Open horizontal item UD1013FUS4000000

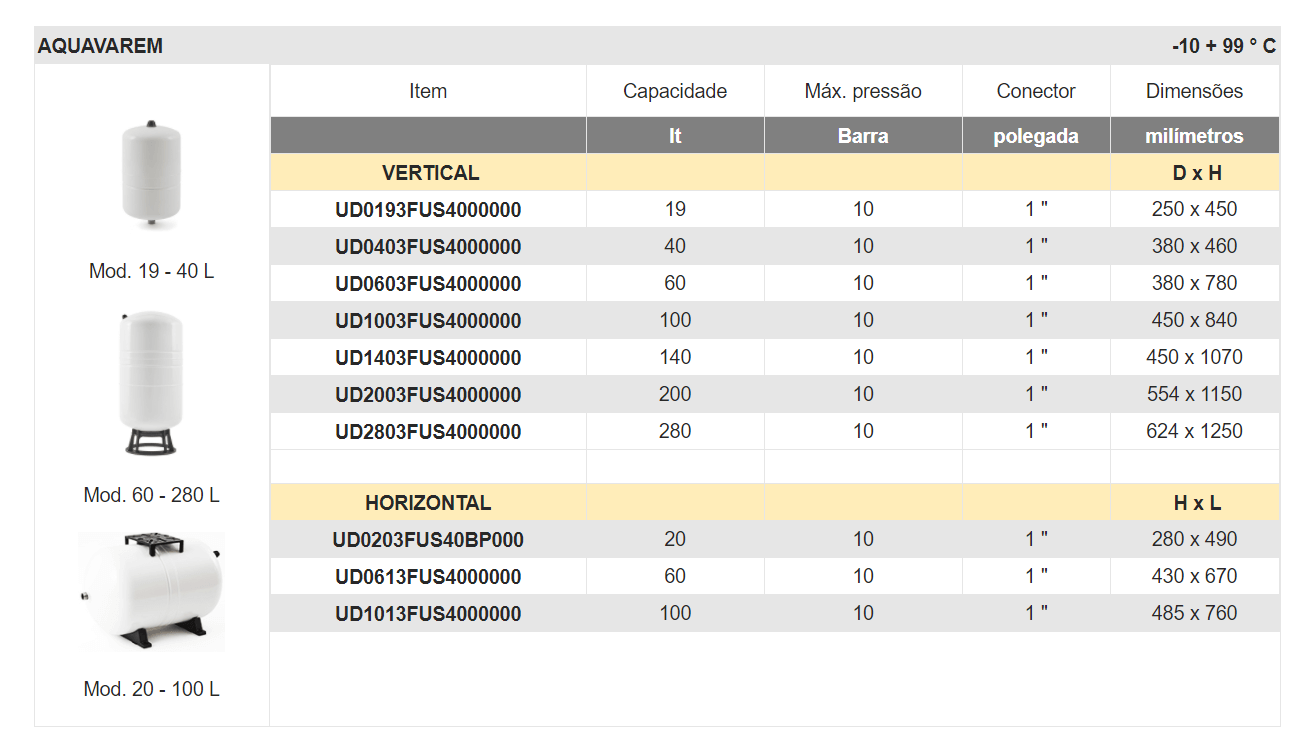pyautogui.click(x=428, y=614)
